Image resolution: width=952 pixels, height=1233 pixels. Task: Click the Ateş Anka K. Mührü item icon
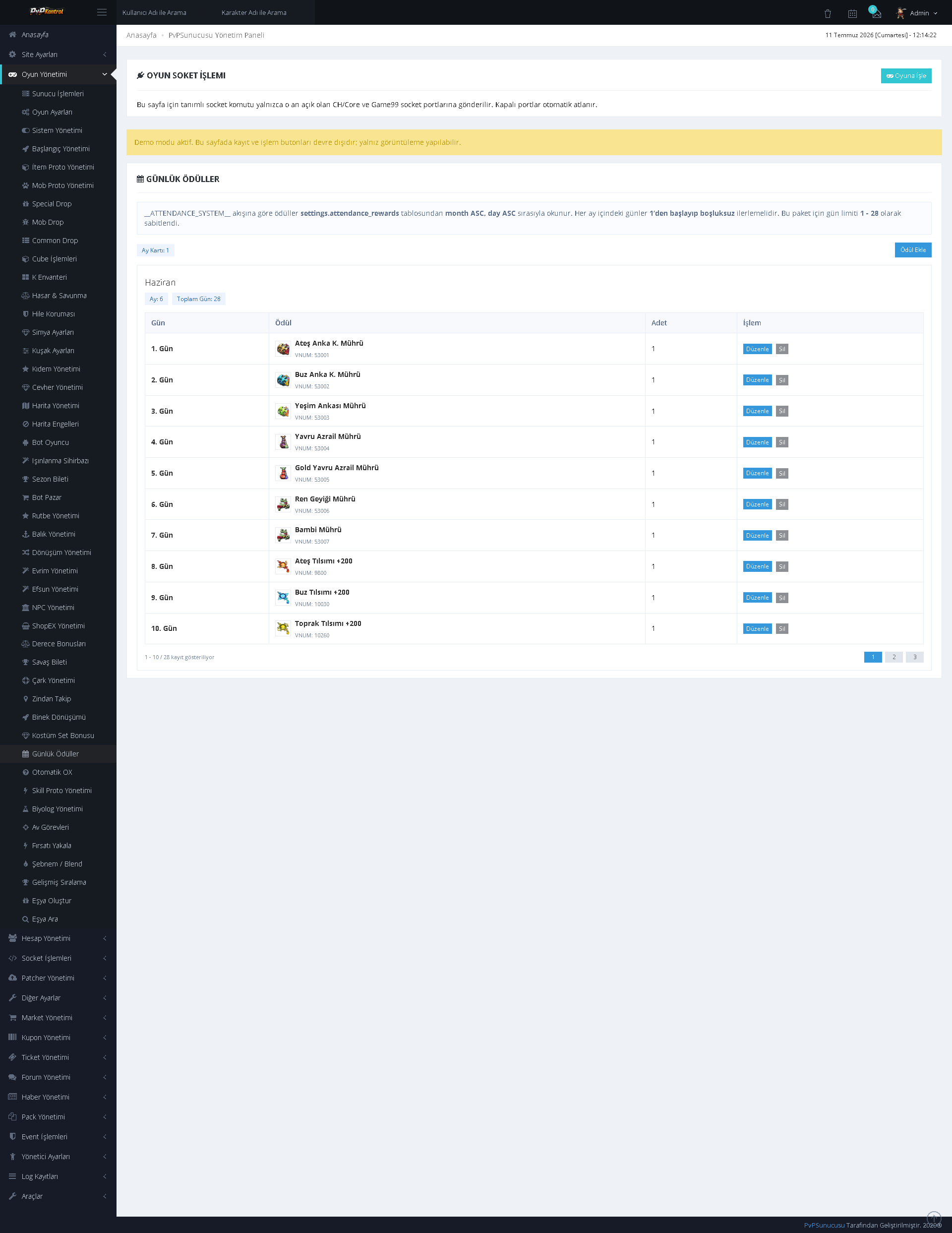pos(283,349)
